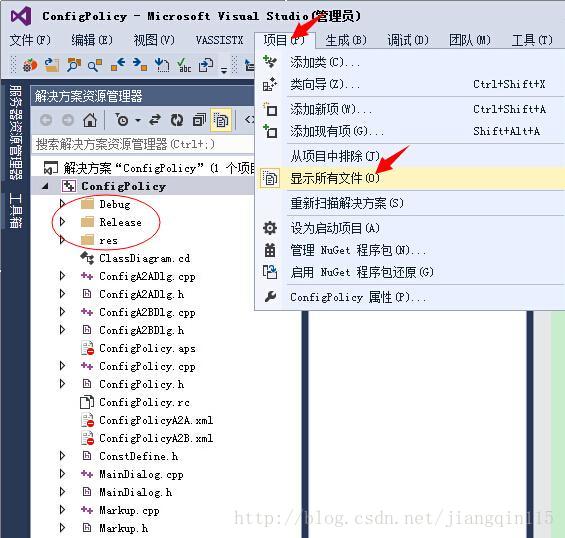Collapse the ConfigPolicy project node
Viewport: 565px width, 538px height.
click(x=45, y=186)
